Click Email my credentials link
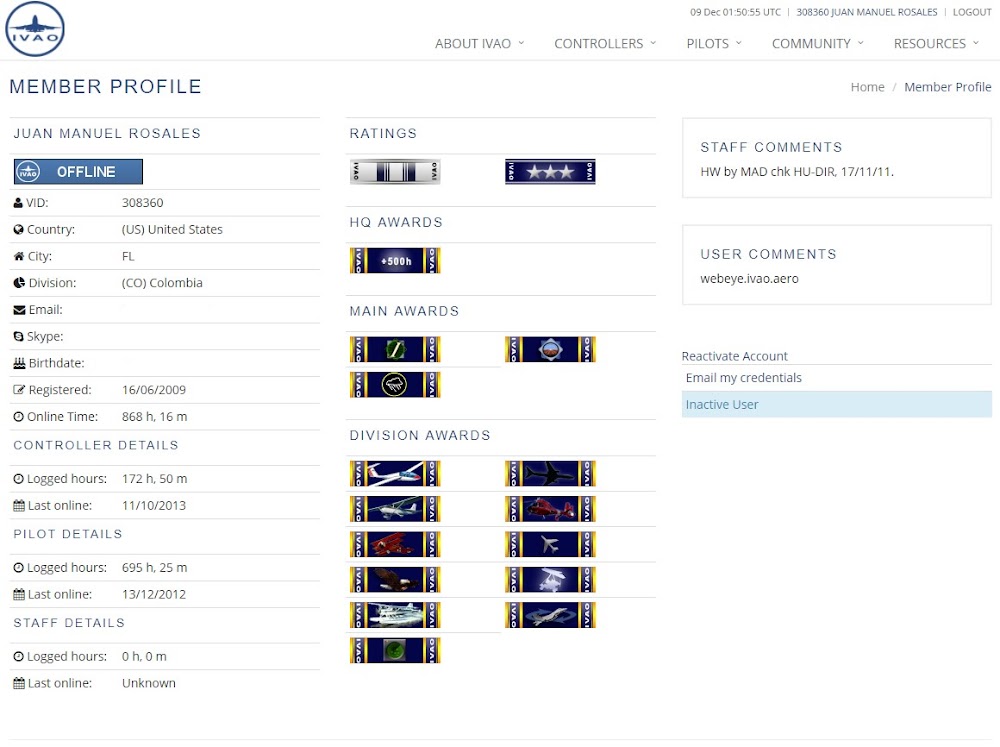This screenshot has height=747, width=1000. click(743, 378)
